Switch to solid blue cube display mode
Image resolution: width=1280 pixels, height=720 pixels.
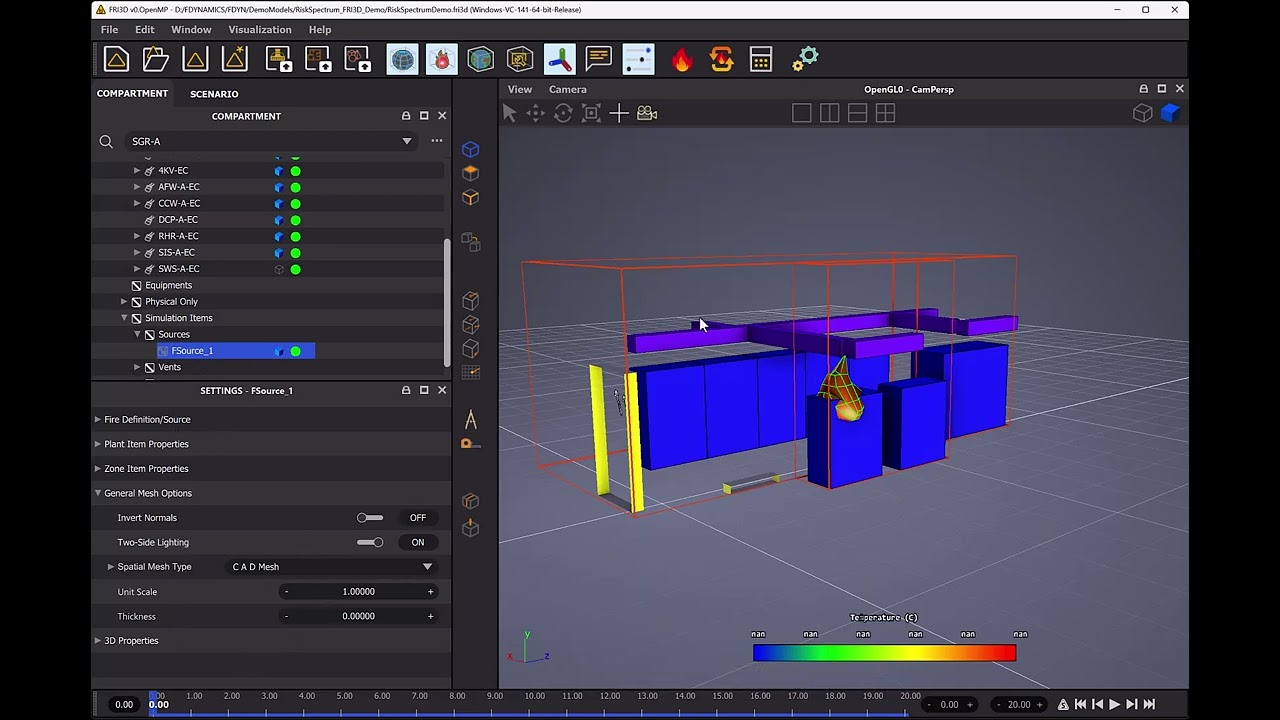point(1169,114)
